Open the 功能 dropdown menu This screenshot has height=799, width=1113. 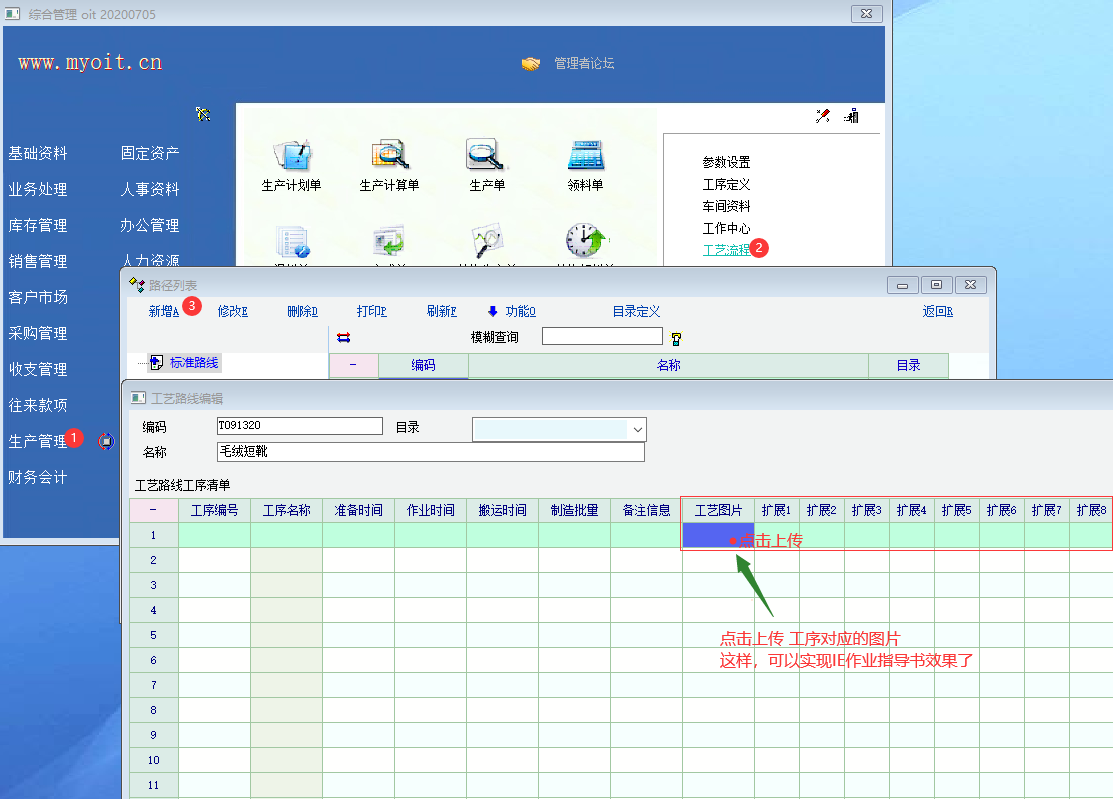[x=512, y=311]
